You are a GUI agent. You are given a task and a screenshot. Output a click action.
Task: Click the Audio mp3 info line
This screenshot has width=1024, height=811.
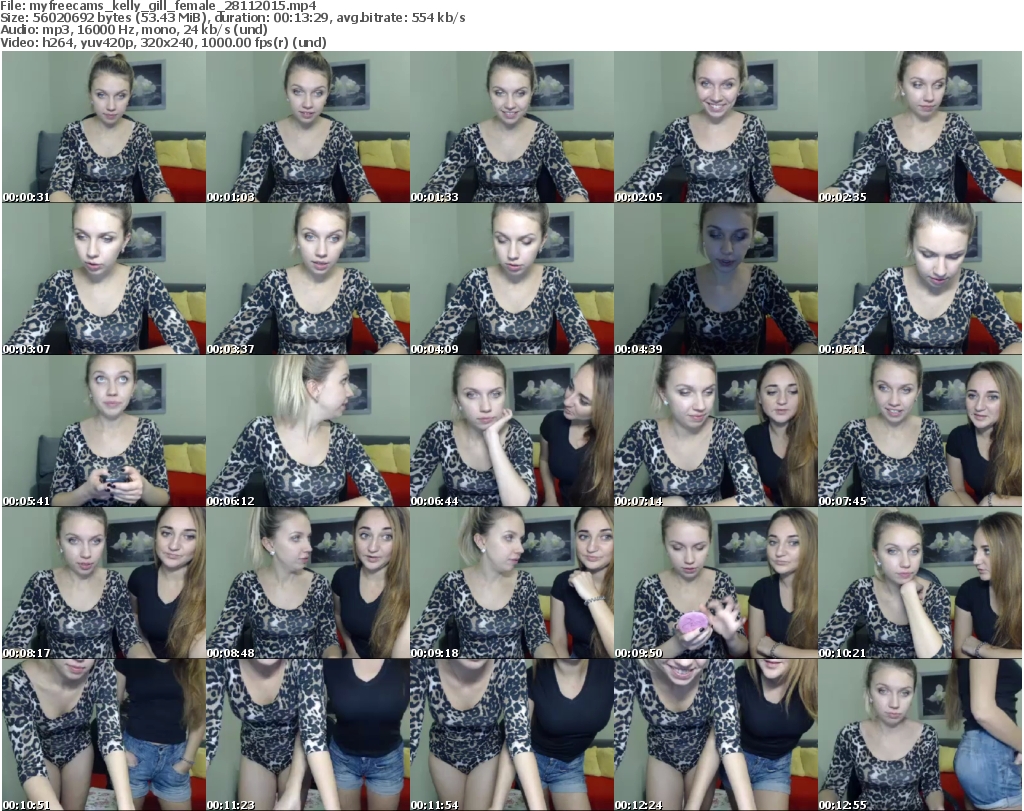(x=134, y=30)
